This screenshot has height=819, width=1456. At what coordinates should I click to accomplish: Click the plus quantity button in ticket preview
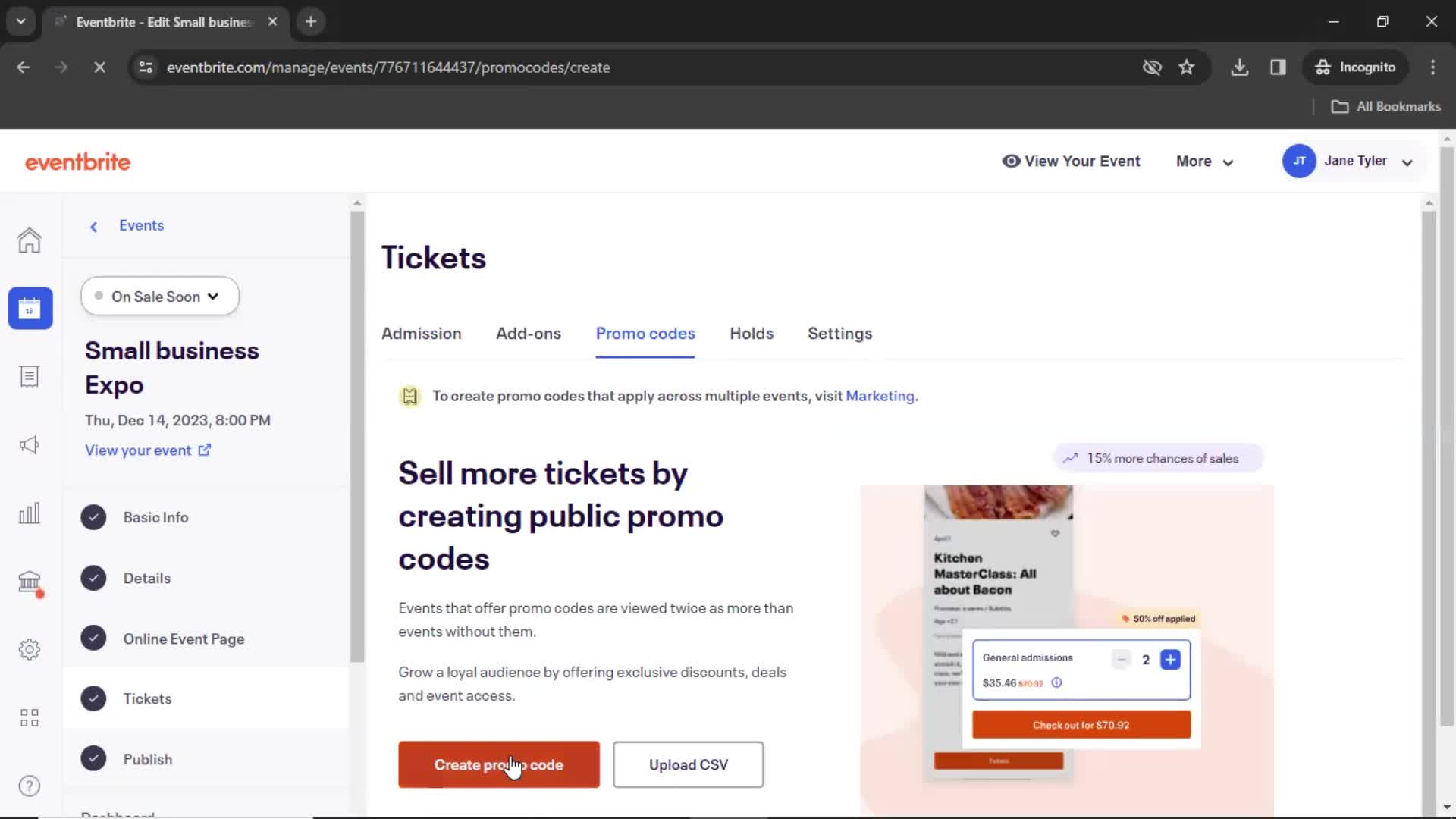click(x=1170, y=660)
